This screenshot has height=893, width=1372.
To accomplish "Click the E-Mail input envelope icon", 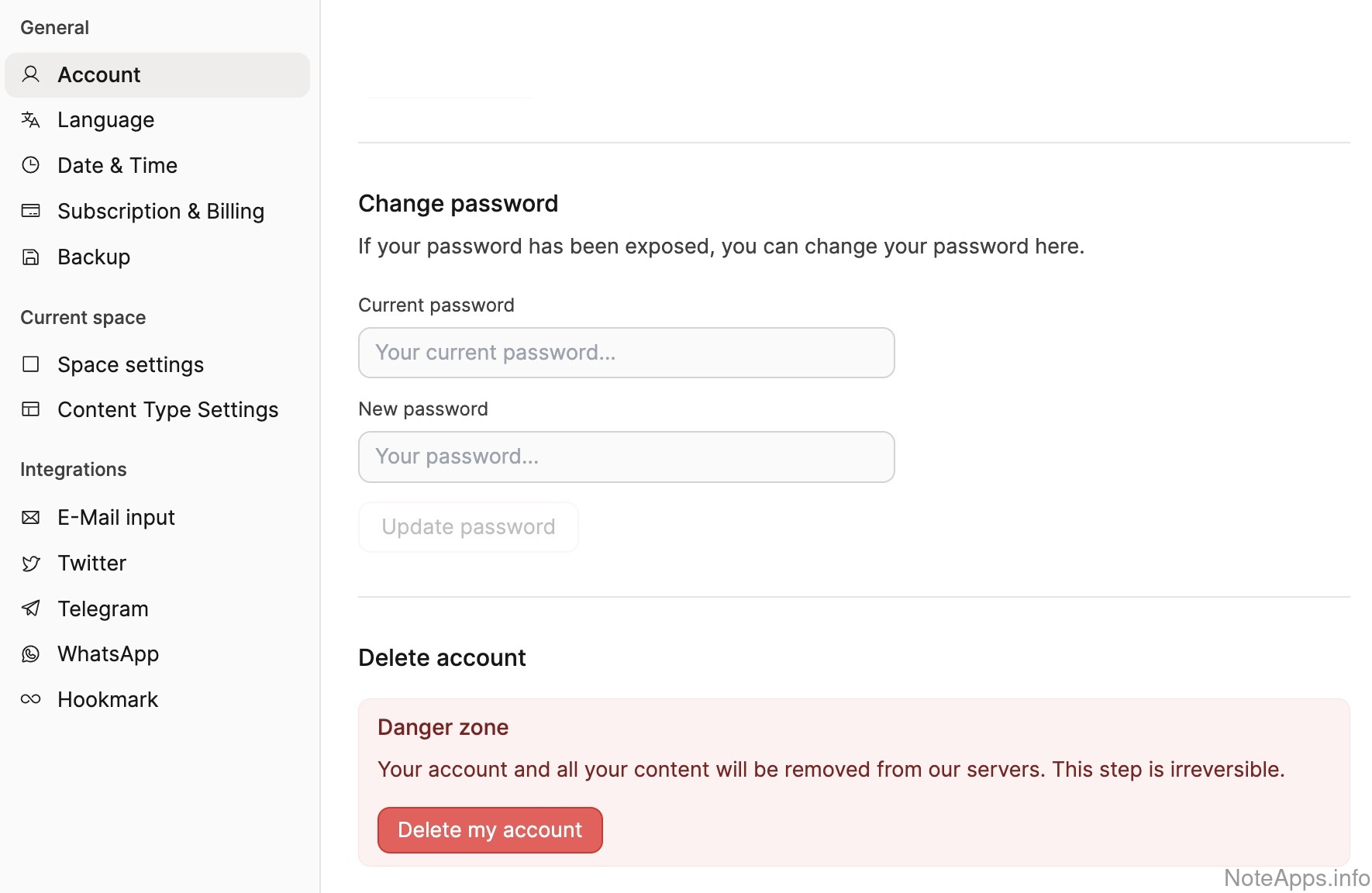I will tap(31, 517).
